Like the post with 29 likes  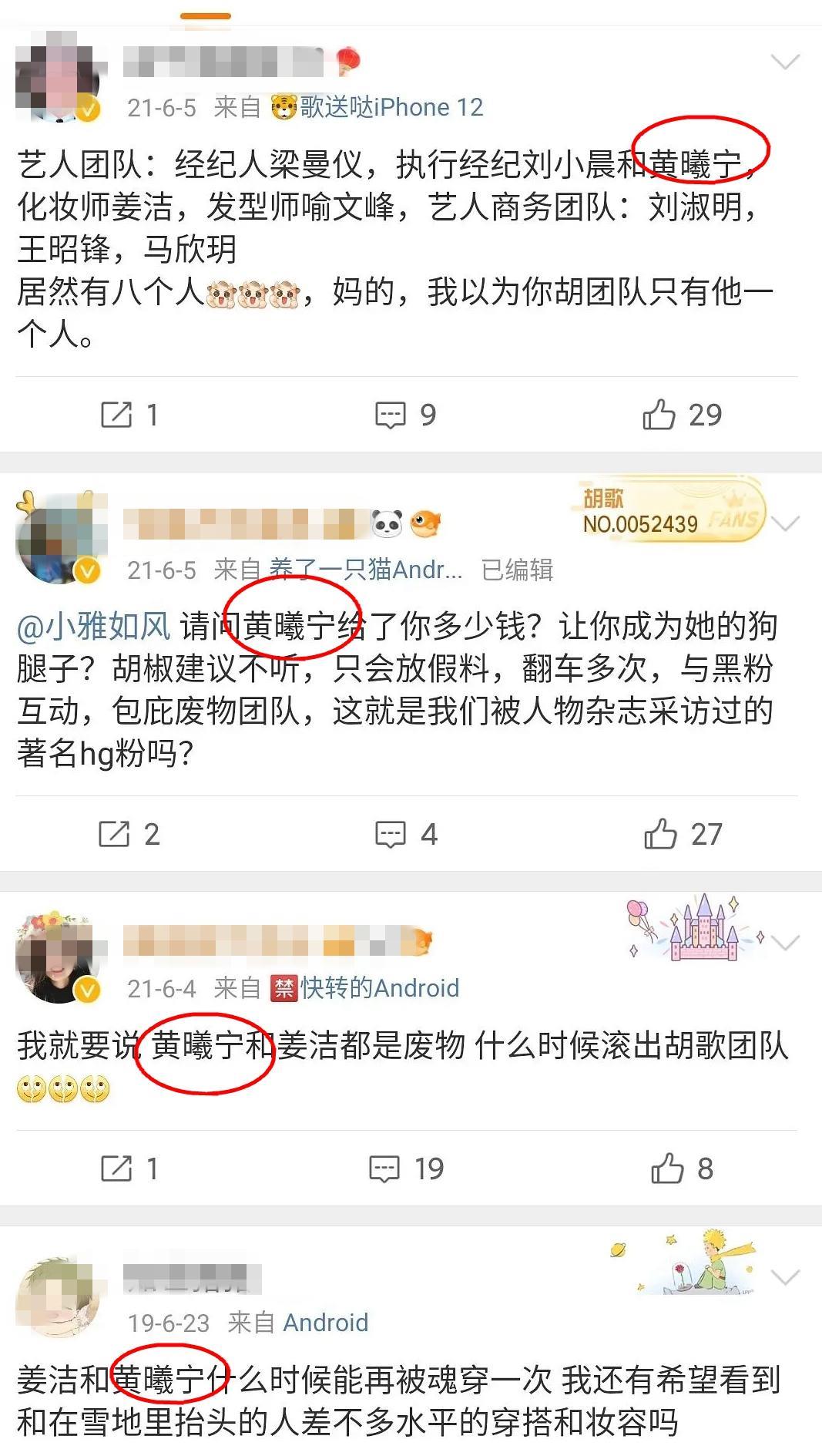tap(682, 415)
